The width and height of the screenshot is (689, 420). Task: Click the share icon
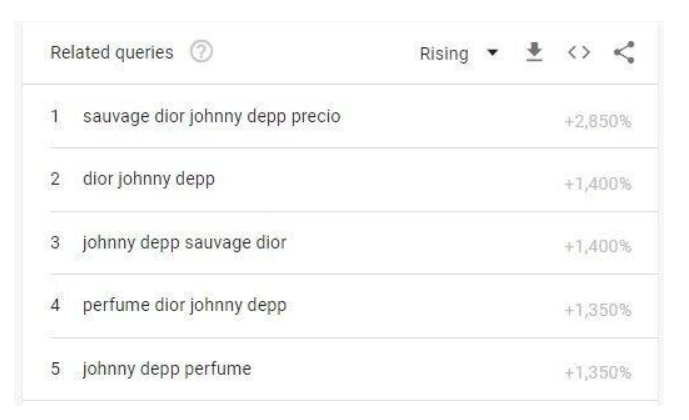point(628,52)
